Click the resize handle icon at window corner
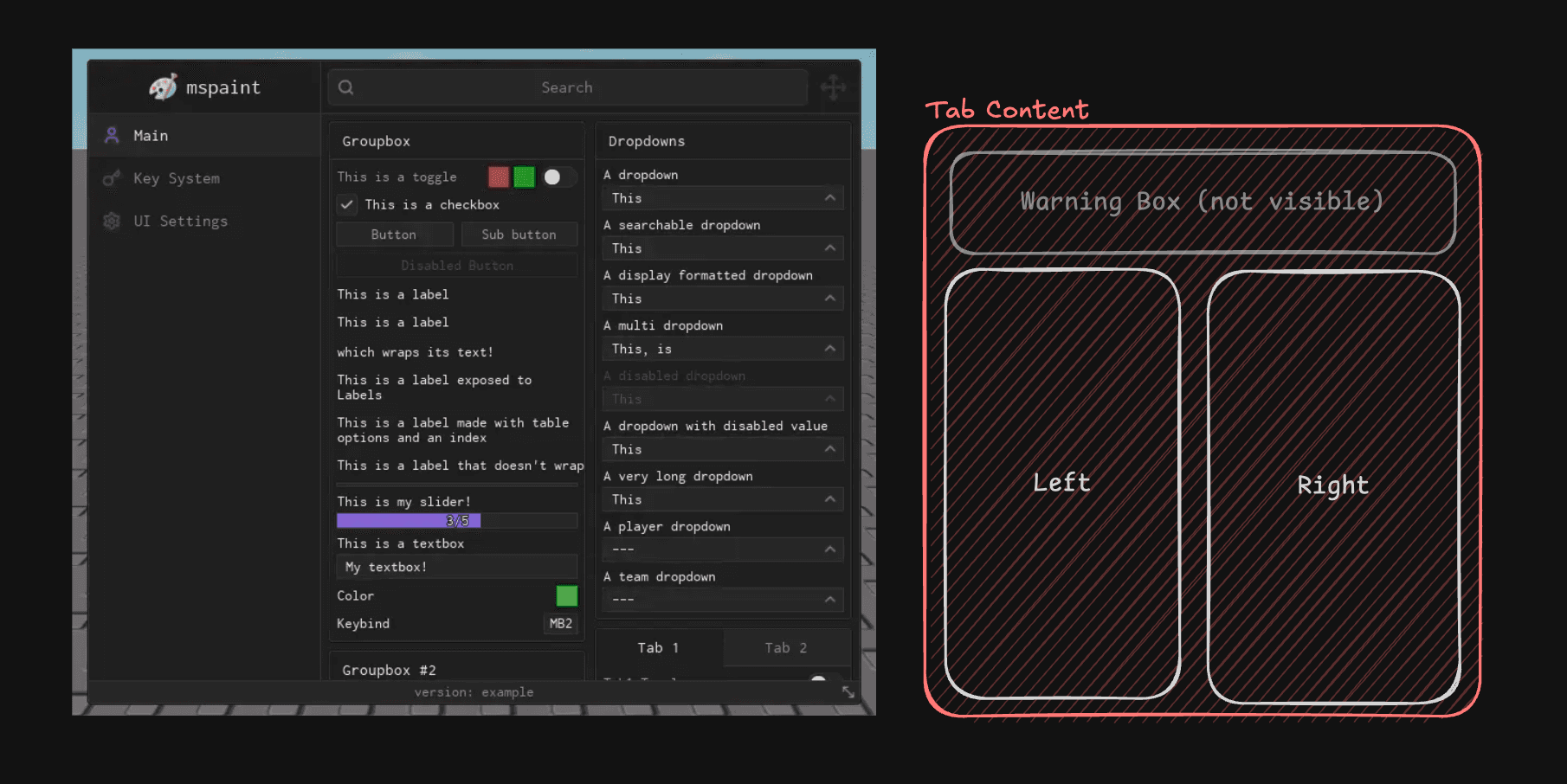The image size is (1567, 784). tap(848, 692)
